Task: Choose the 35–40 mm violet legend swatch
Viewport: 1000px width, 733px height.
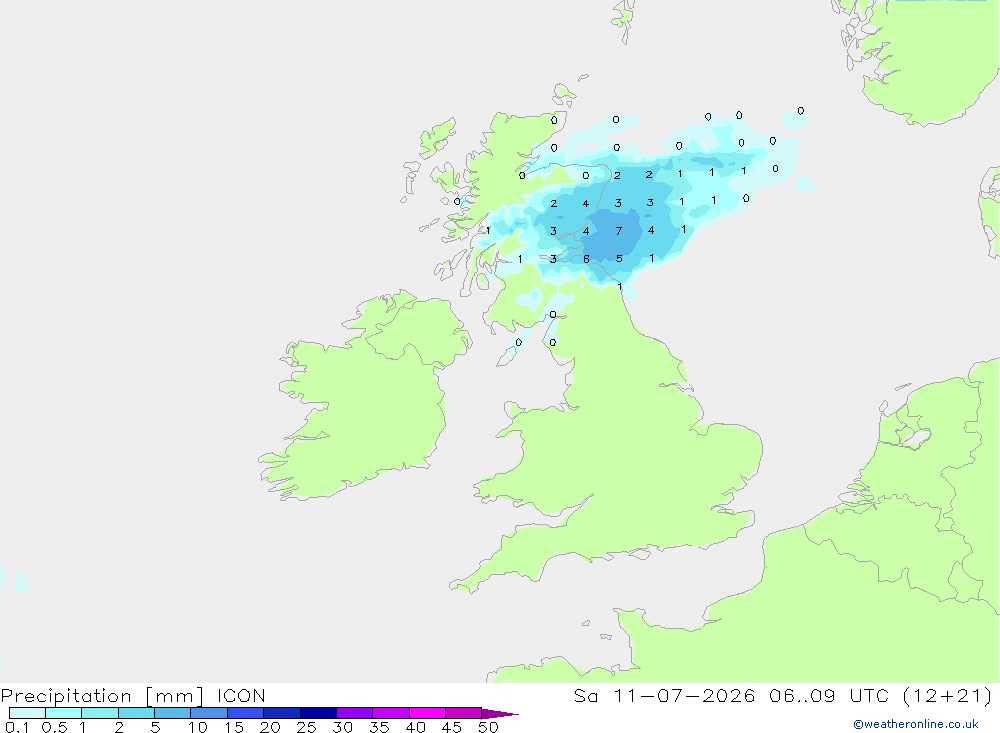Action: click(390, 713)
